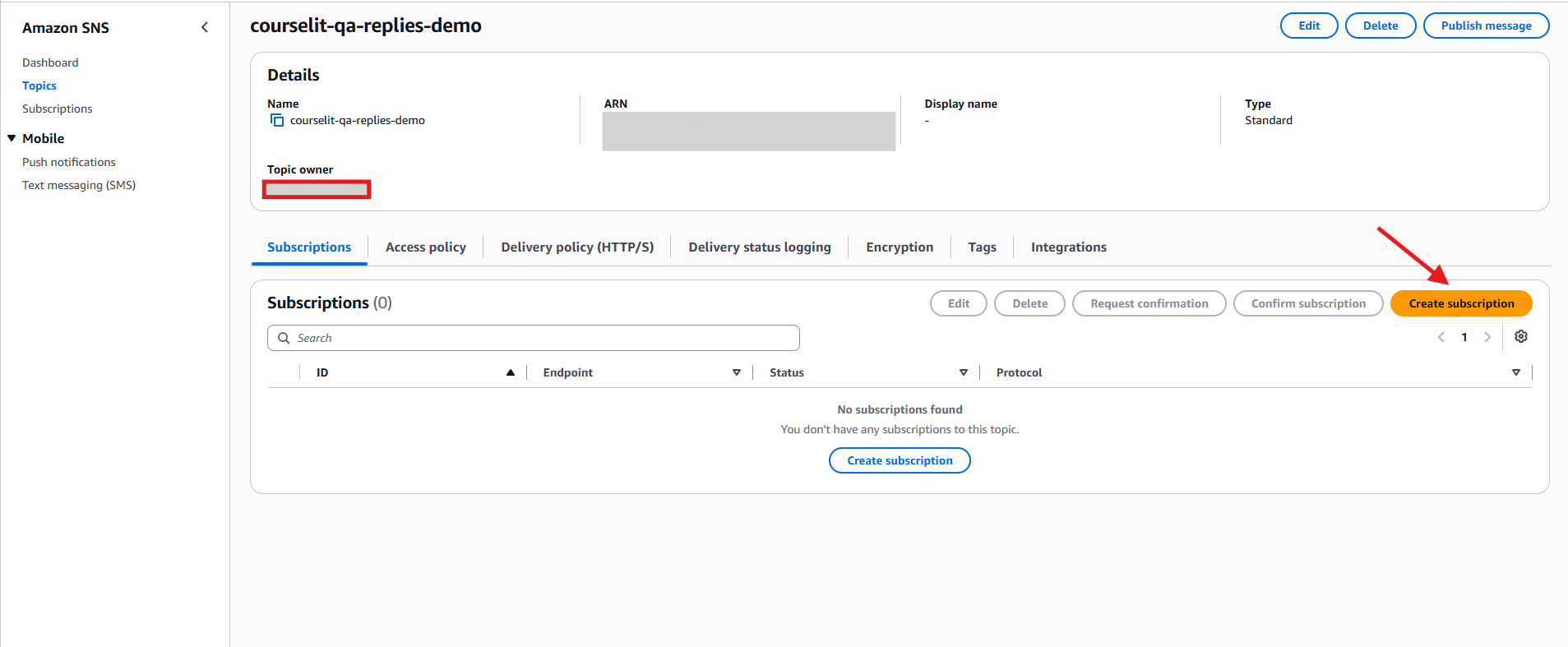The image size is (1568, 647).
Task: Open the Delivery status logging tab
Action: click(x=760, y=247)
